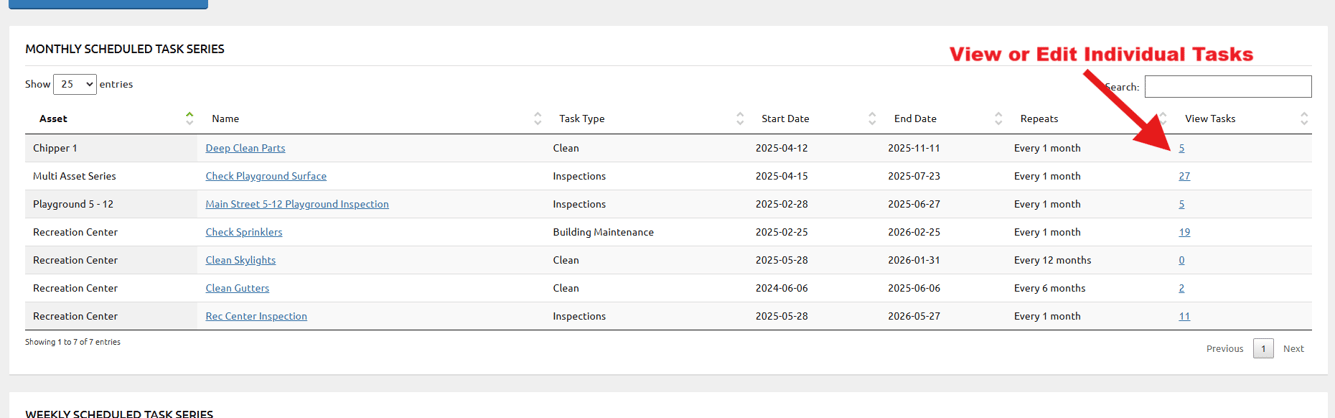This screenshot has width=1335, height=418.
Task: Sort table by End Date column
Action: coord(943,118)
